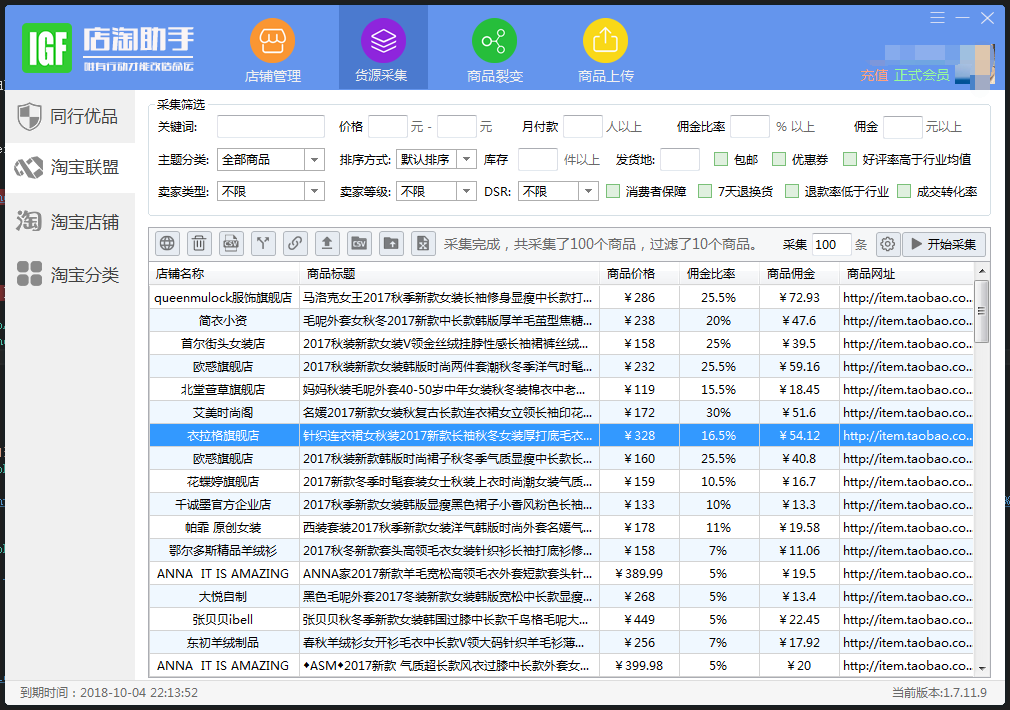This screenshot has width=1010, height=710.
Task: Click the CSV folder icon in the toolbar
Action: pyautogui.click(x=359, y=244)
